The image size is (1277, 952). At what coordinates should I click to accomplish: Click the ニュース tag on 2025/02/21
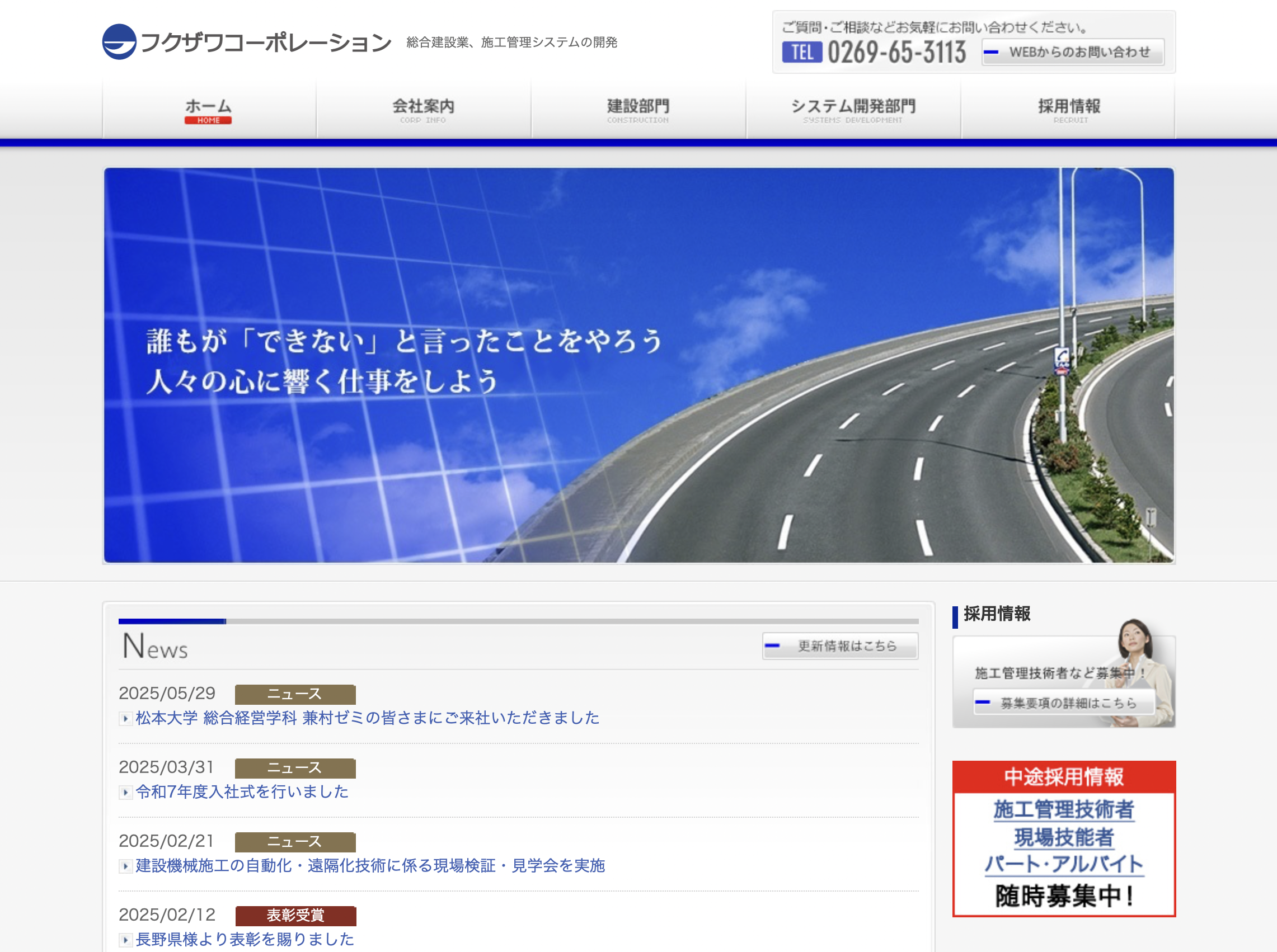tap(295, 842)
